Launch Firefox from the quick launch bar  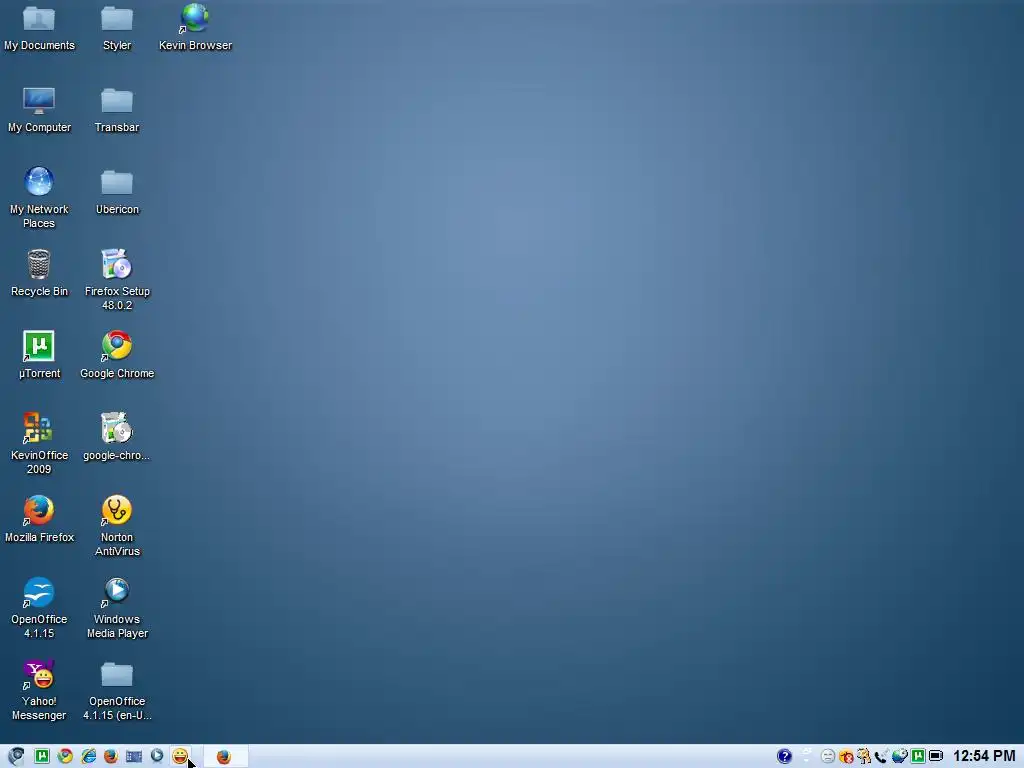pyautogui.click(x=111, y=756)
